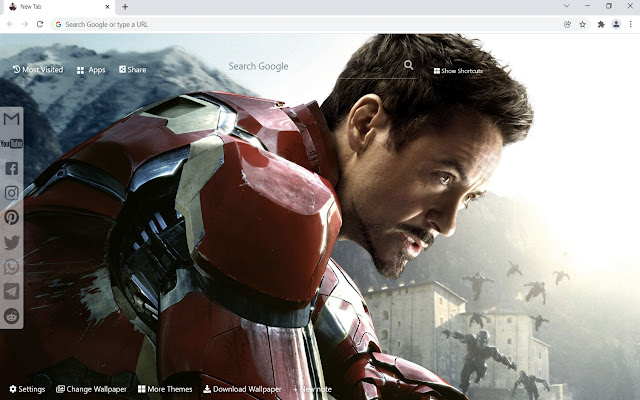640x400 pixels.
Task: Open the Instagram sidebar shortcut
Action: pyautogui.click(x=11, y=193)
